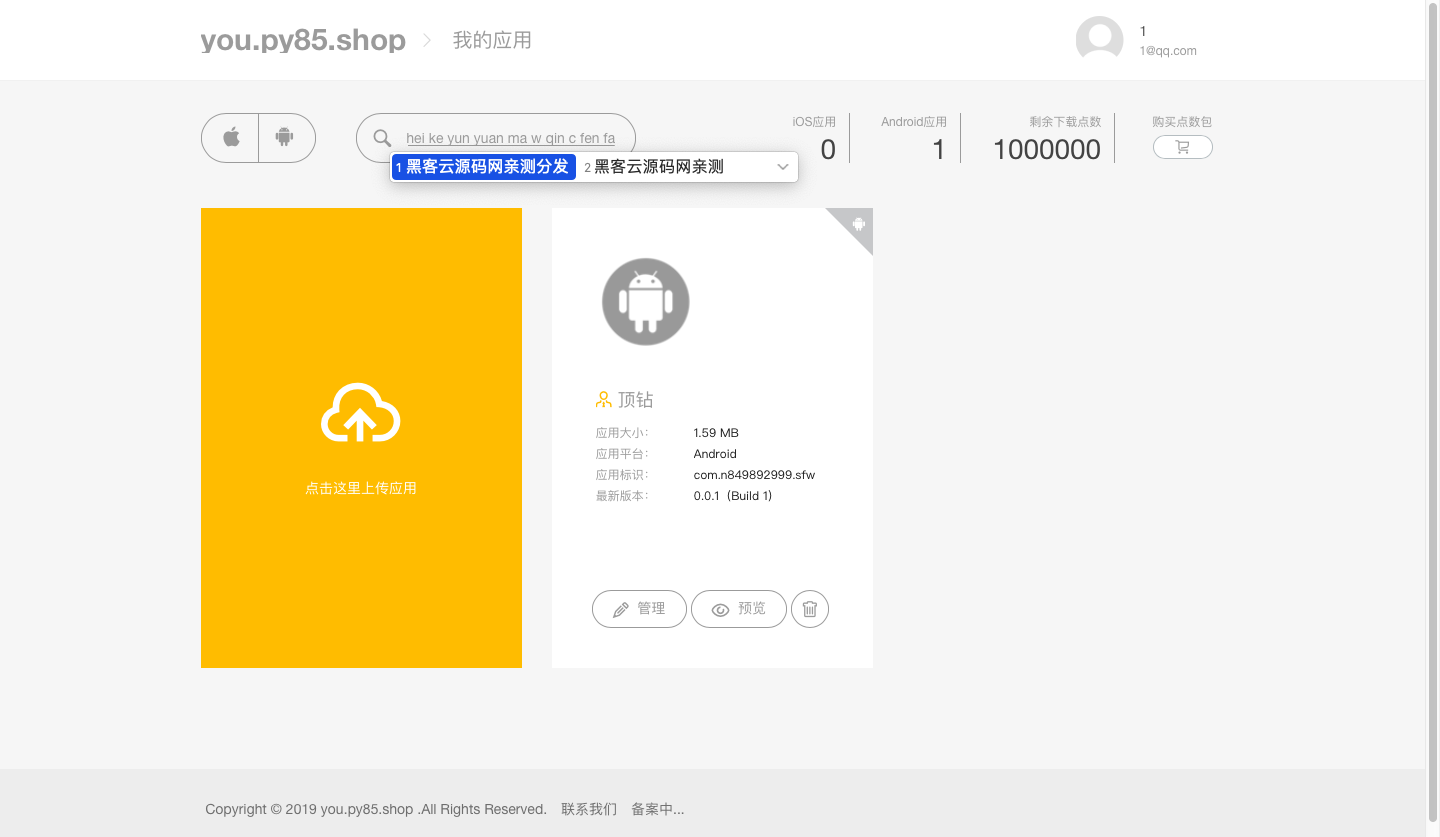Filter apps by the Android robot icon

pyautogui.click(x=285, y=138)
